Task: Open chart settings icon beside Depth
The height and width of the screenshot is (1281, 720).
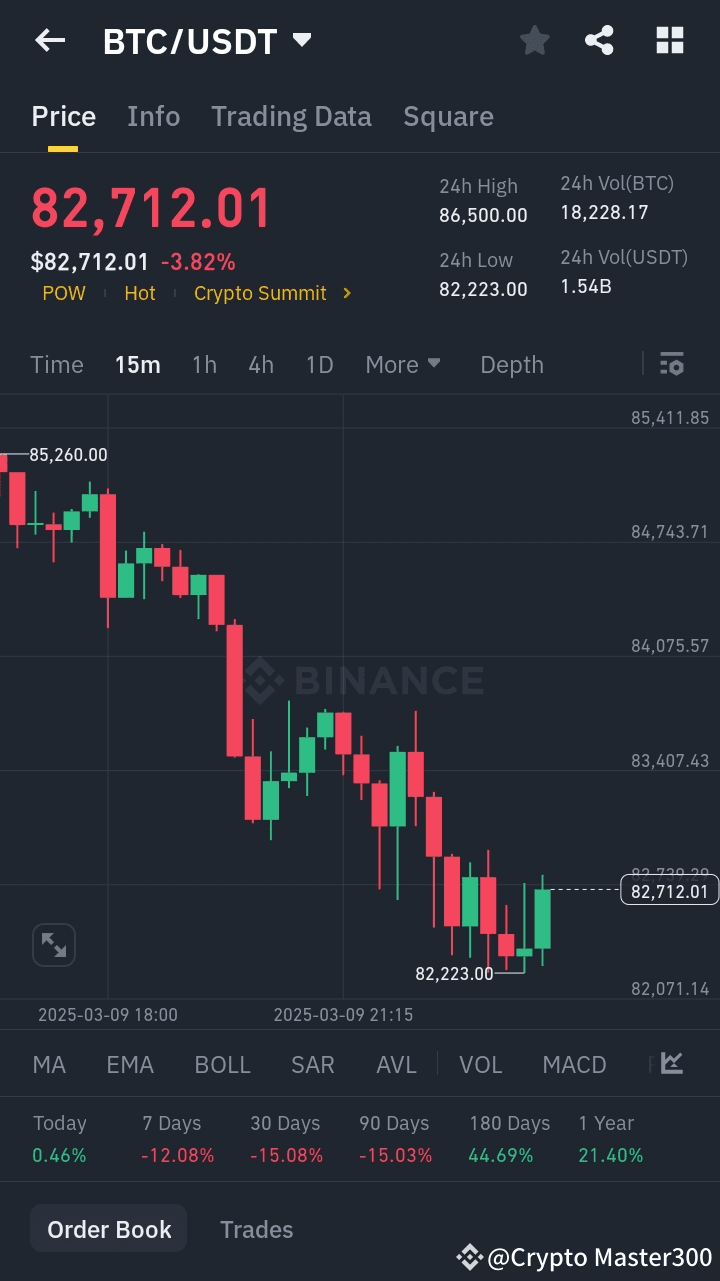Action: click(671, 364)
